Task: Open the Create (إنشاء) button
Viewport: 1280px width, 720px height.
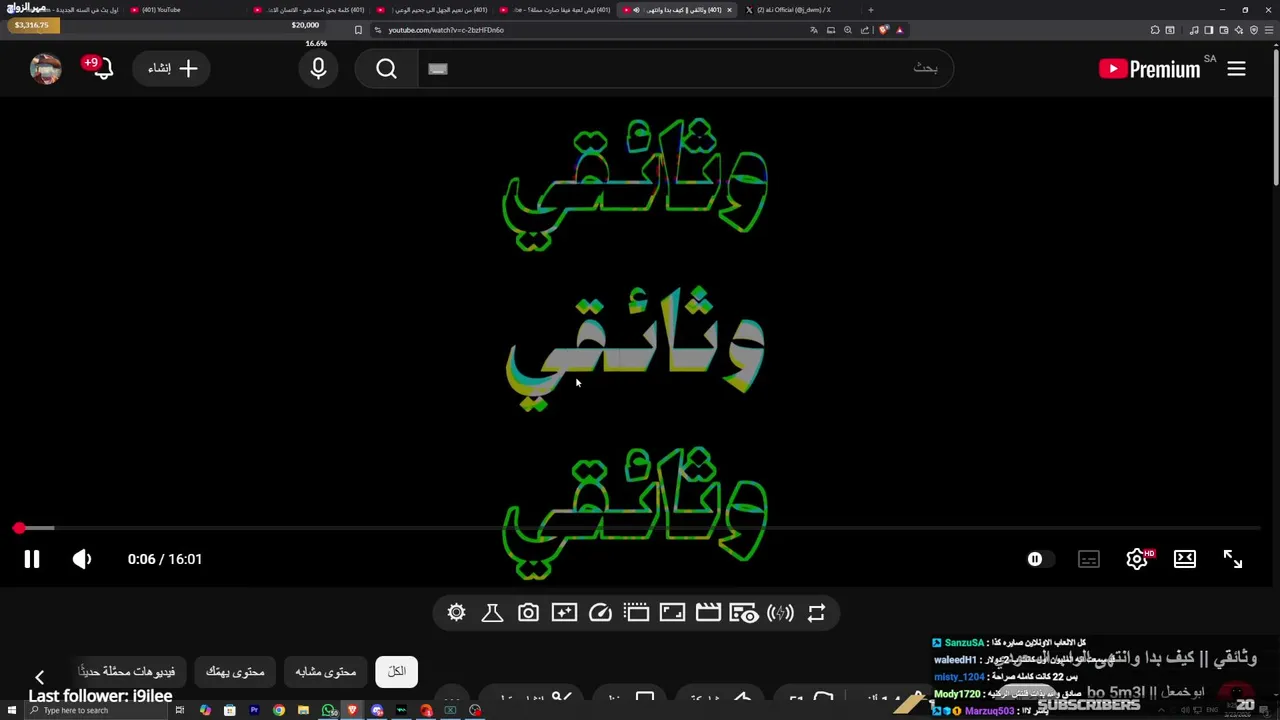Action: pyautogui.click(x=172, y=69)
